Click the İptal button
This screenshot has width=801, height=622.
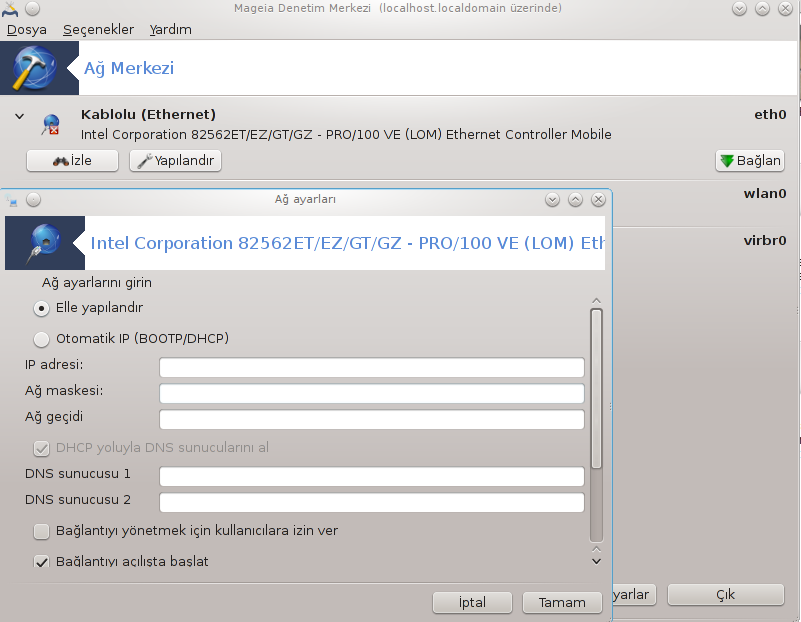[473, 603]
